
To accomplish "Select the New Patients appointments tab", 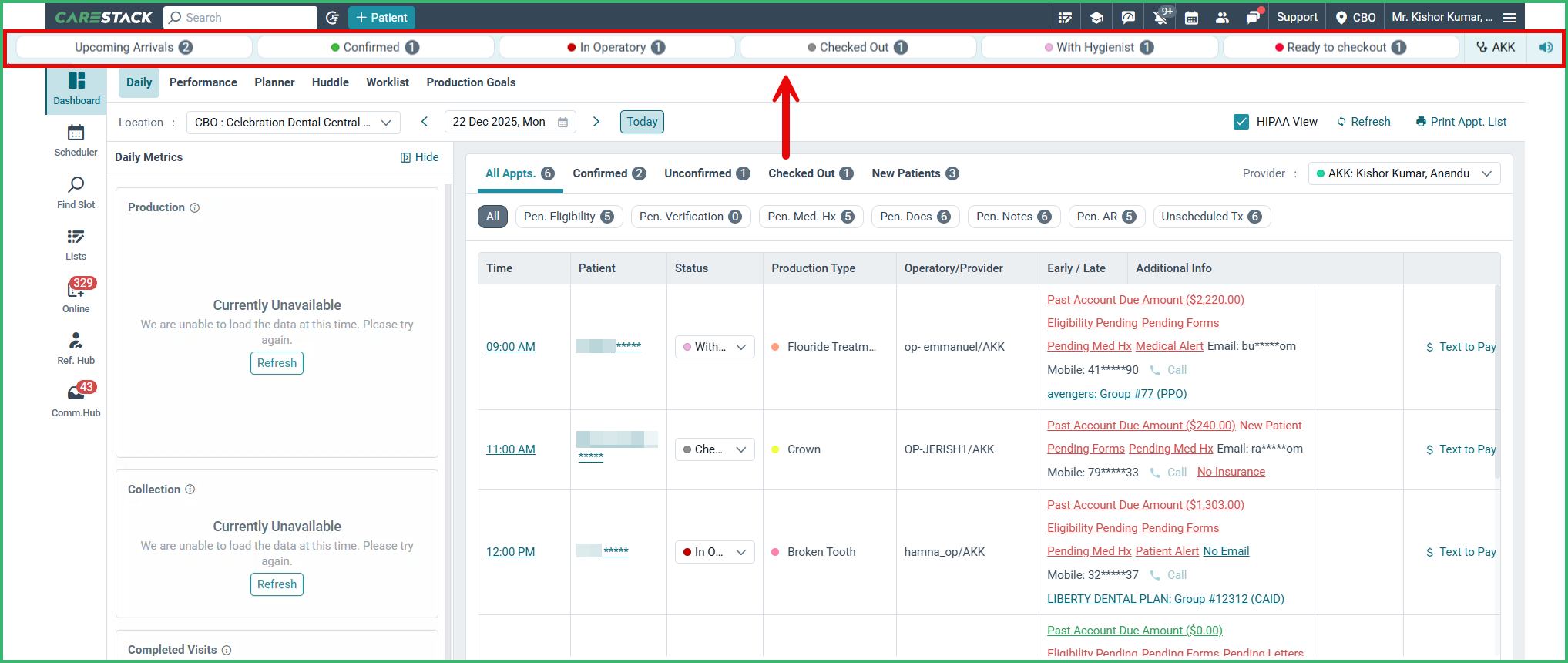I will pos(915,173).
